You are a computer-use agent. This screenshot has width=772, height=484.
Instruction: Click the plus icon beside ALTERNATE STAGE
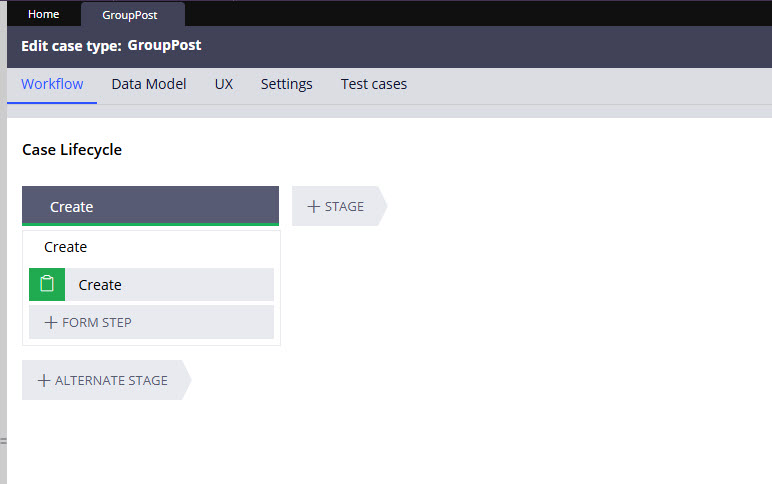tap(43, 381)
